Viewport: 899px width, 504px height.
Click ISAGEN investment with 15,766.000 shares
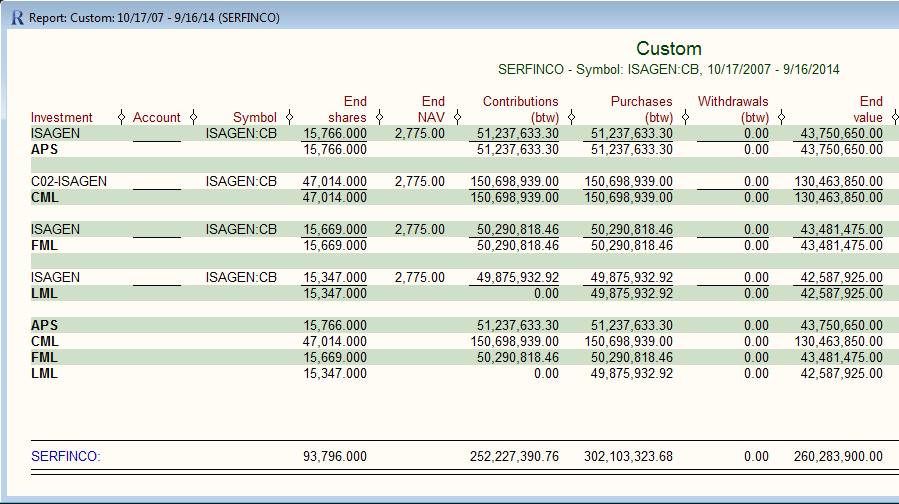[x=55, y=134]
